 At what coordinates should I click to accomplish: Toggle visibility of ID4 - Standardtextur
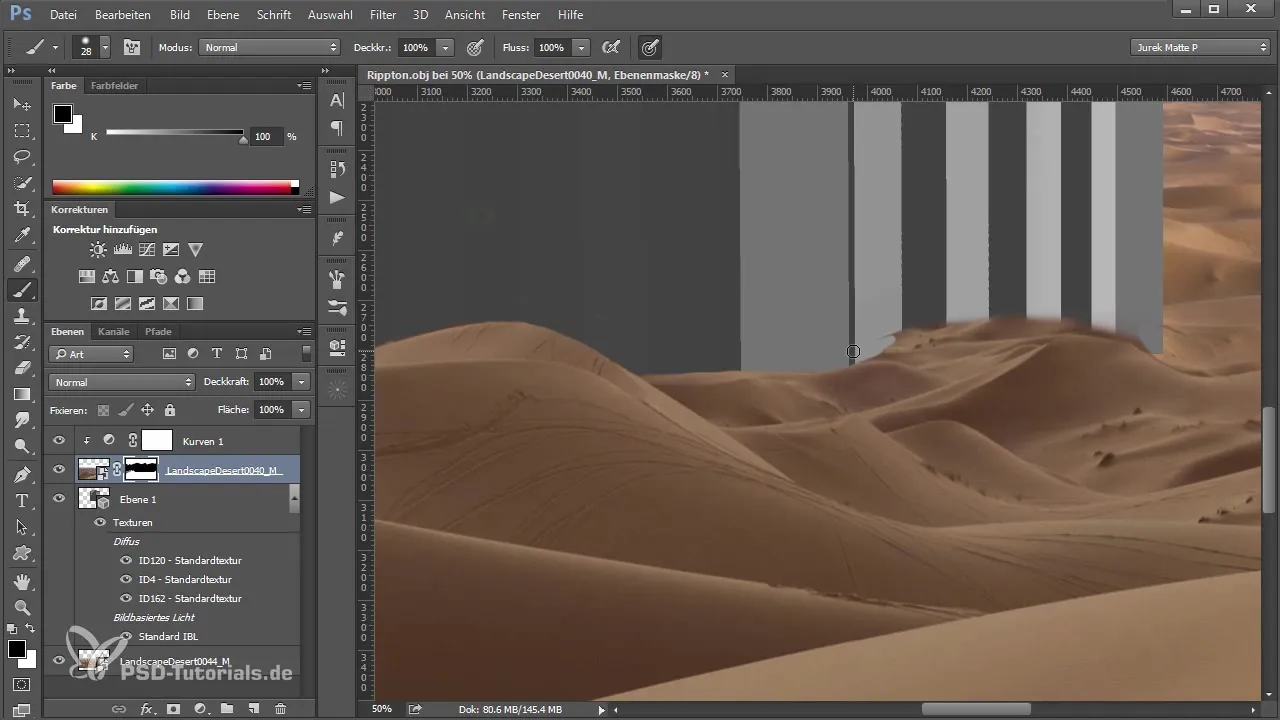[x=126, y=579]
